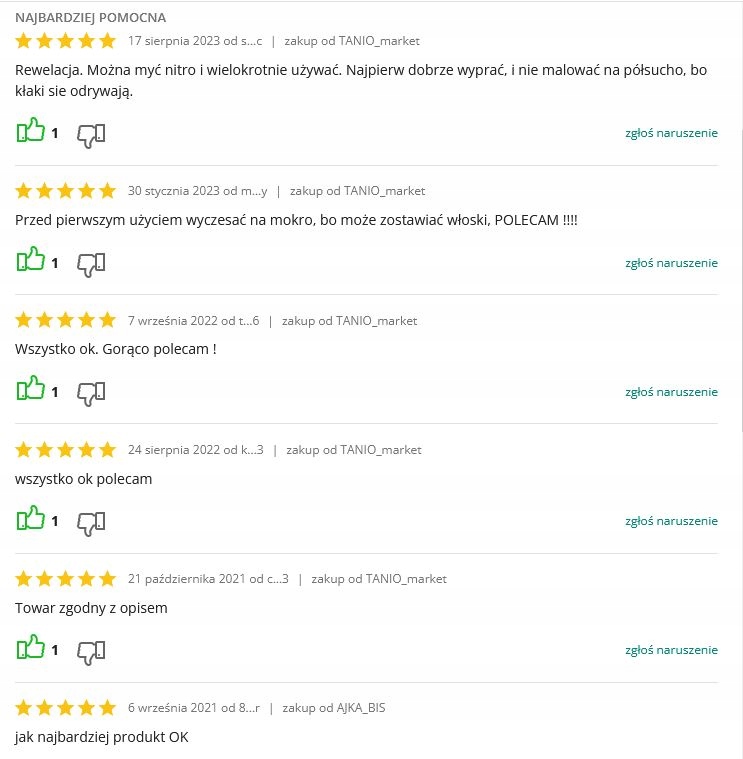Dislike the 30 stycznia 2023 review

[91, 264]
